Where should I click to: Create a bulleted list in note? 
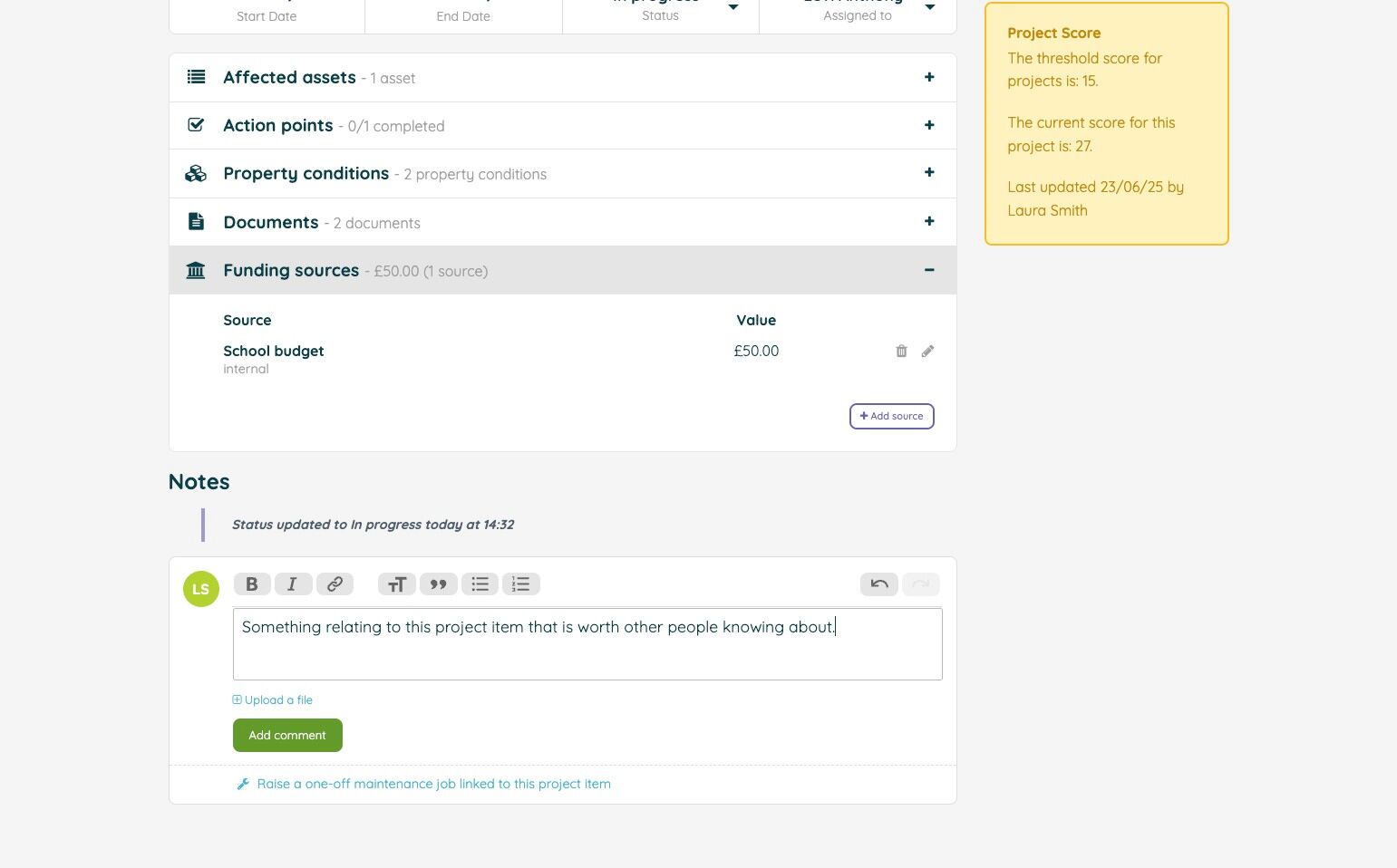[x=480, y=584]
